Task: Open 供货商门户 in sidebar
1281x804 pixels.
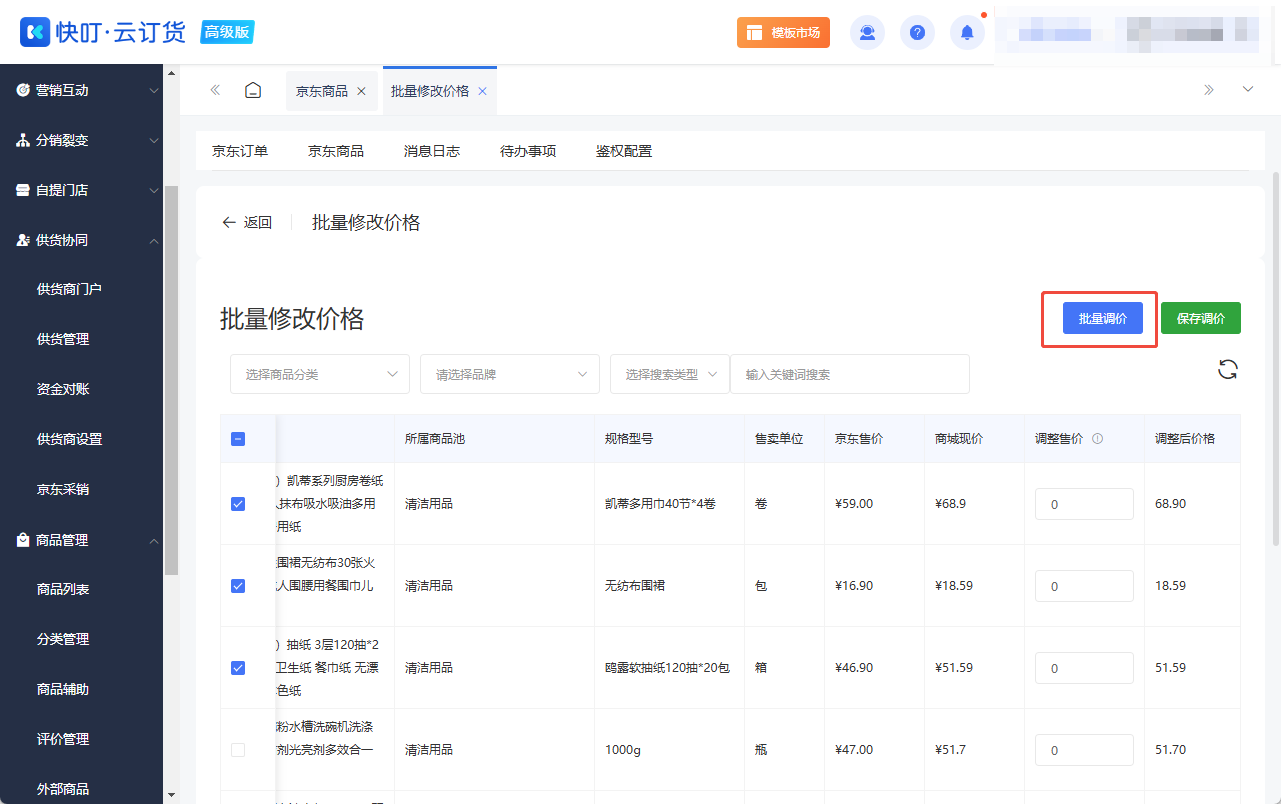Action: [x=69, y=289]
